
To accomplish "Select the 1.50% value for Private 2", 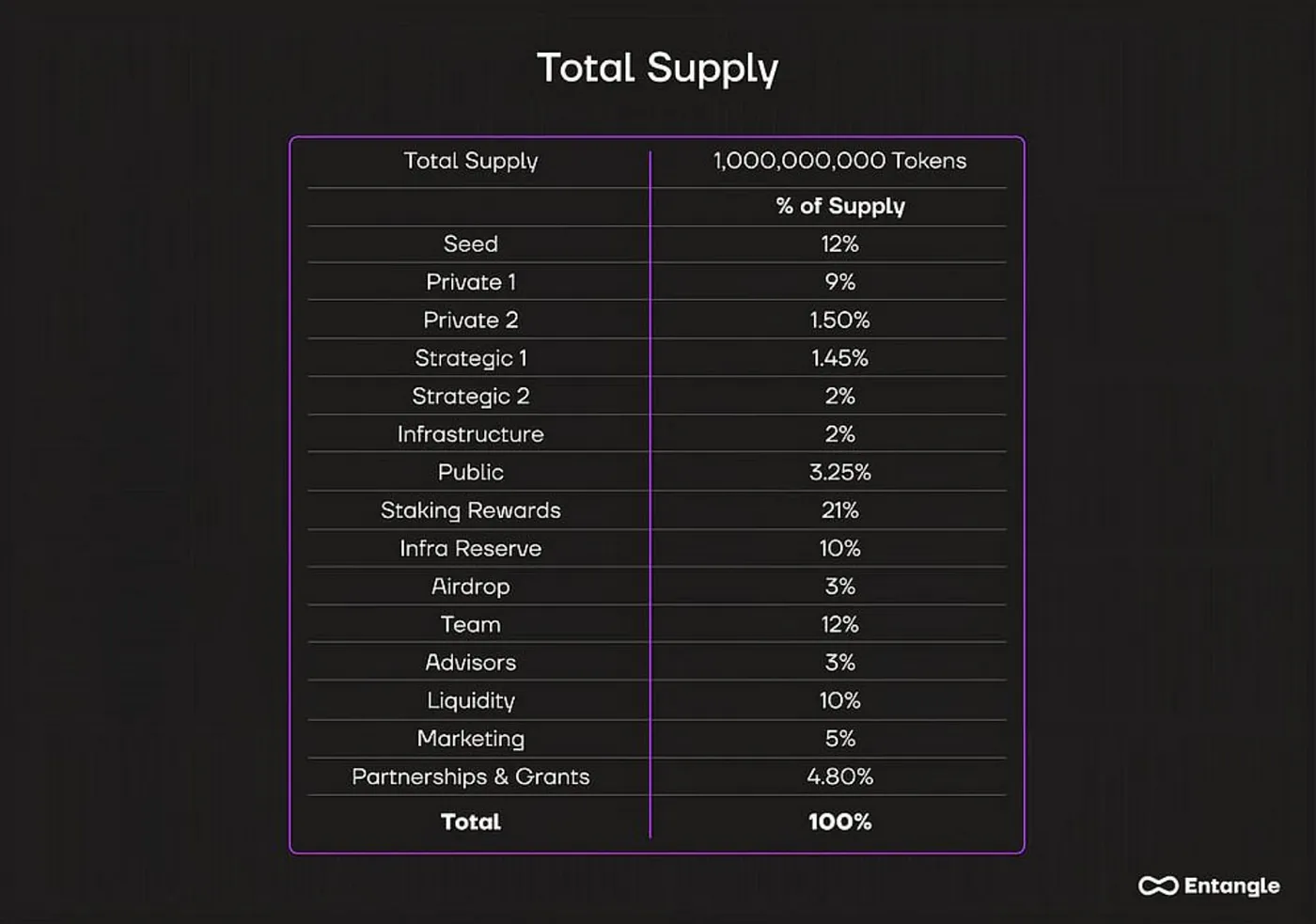I will click(x=839, y=321).
